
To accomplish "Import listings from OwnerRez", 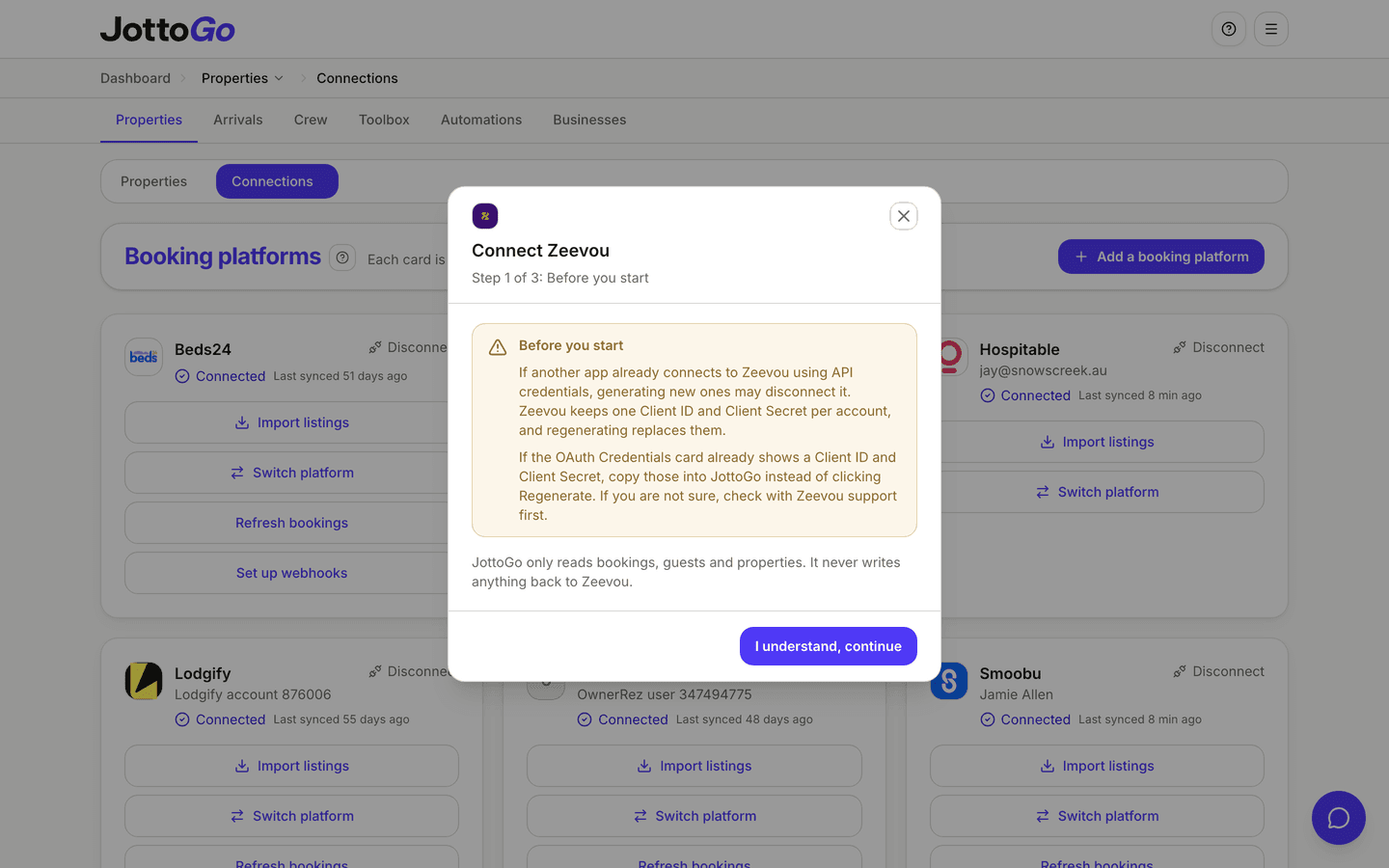I will tap(694, 766).
